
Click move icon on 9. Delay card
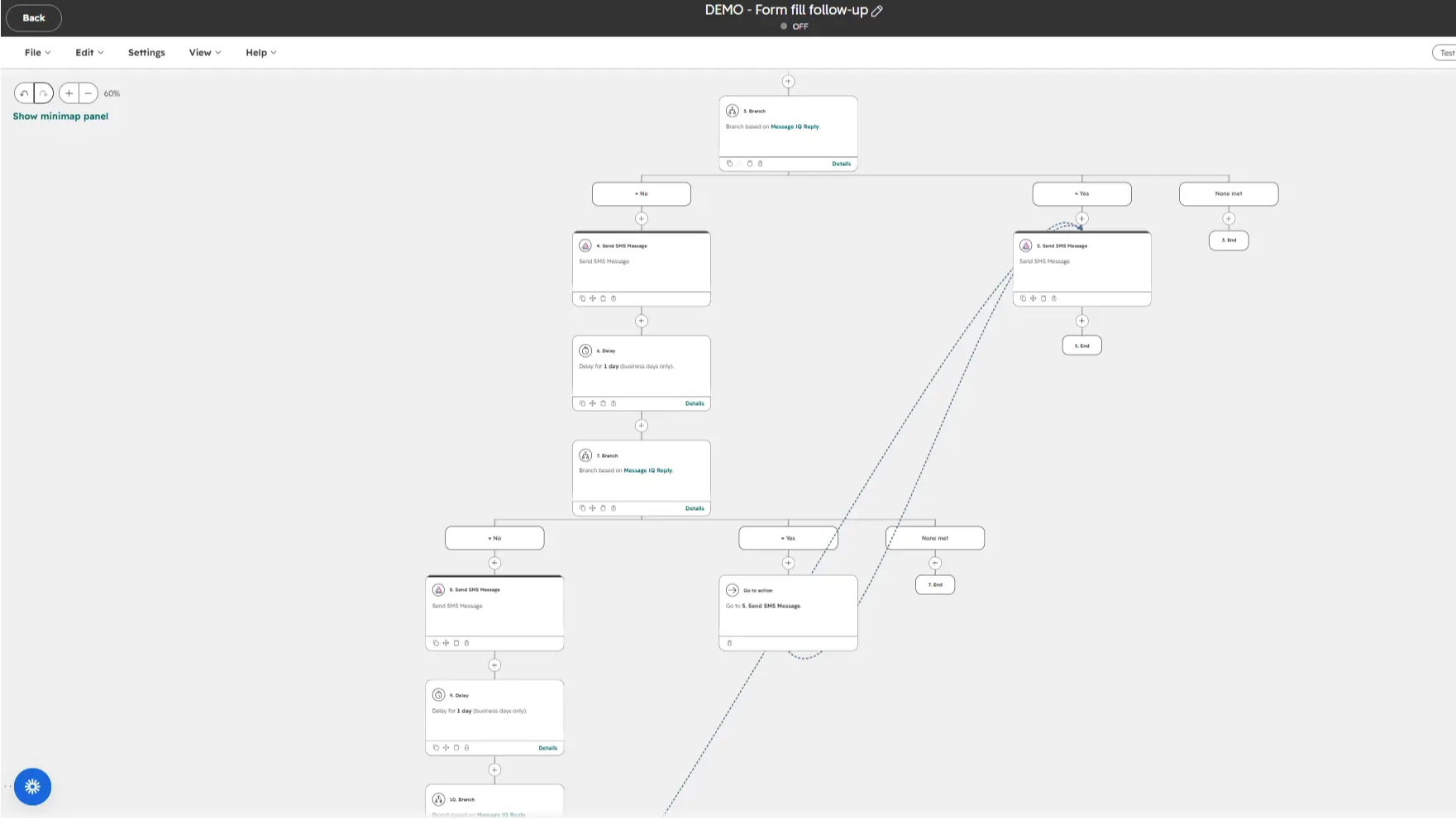(446, 748)
